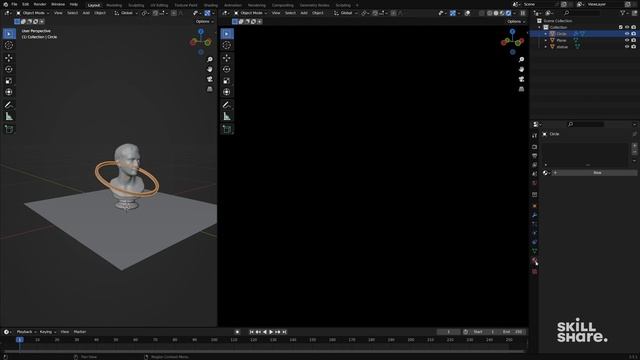
Task: Click the pan hand icon in left viewport
Action: point(210,69)
